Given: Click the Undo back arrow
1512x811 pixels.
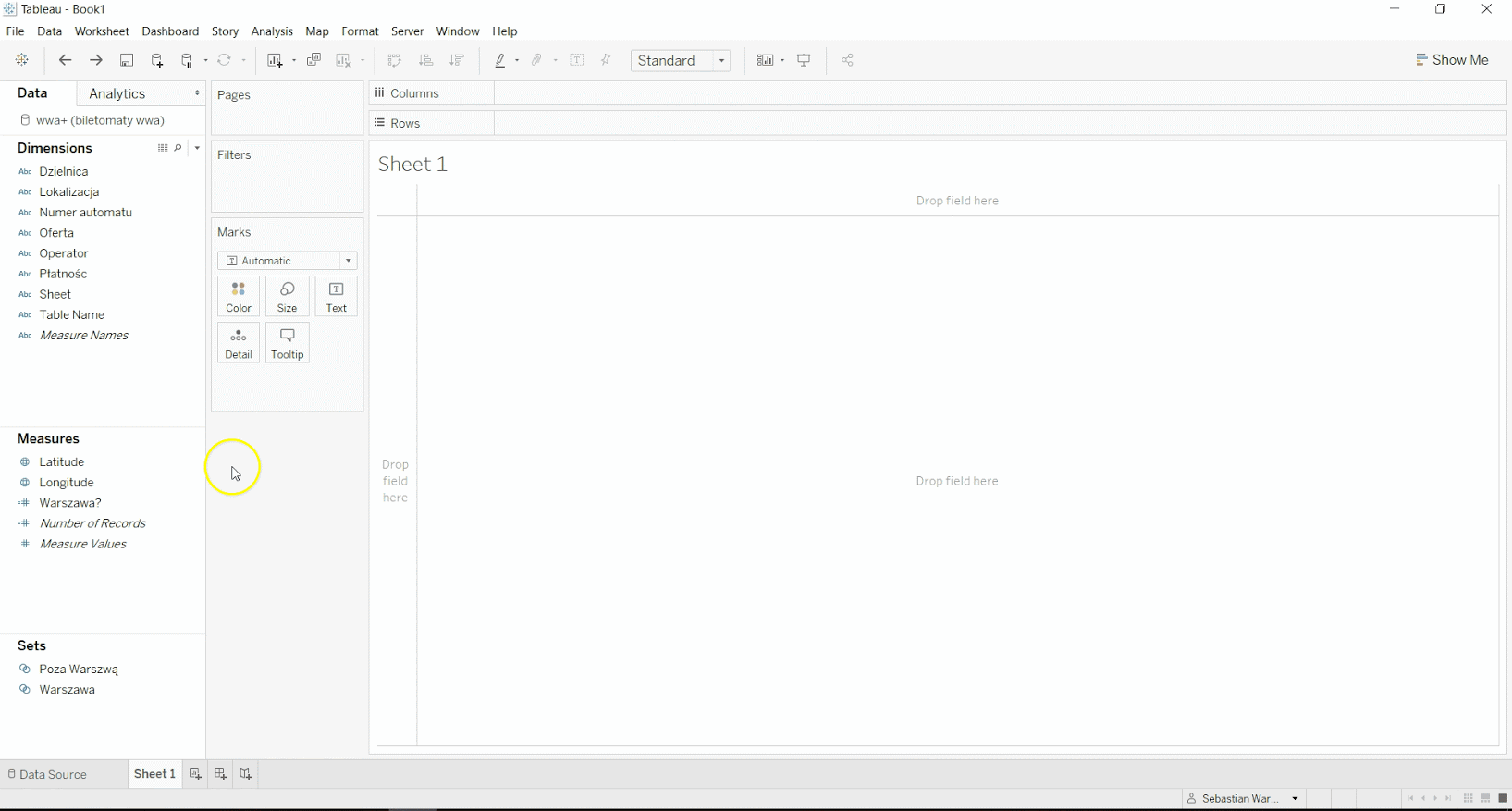Looking at the screenshot, I should [x=65, y=61].
